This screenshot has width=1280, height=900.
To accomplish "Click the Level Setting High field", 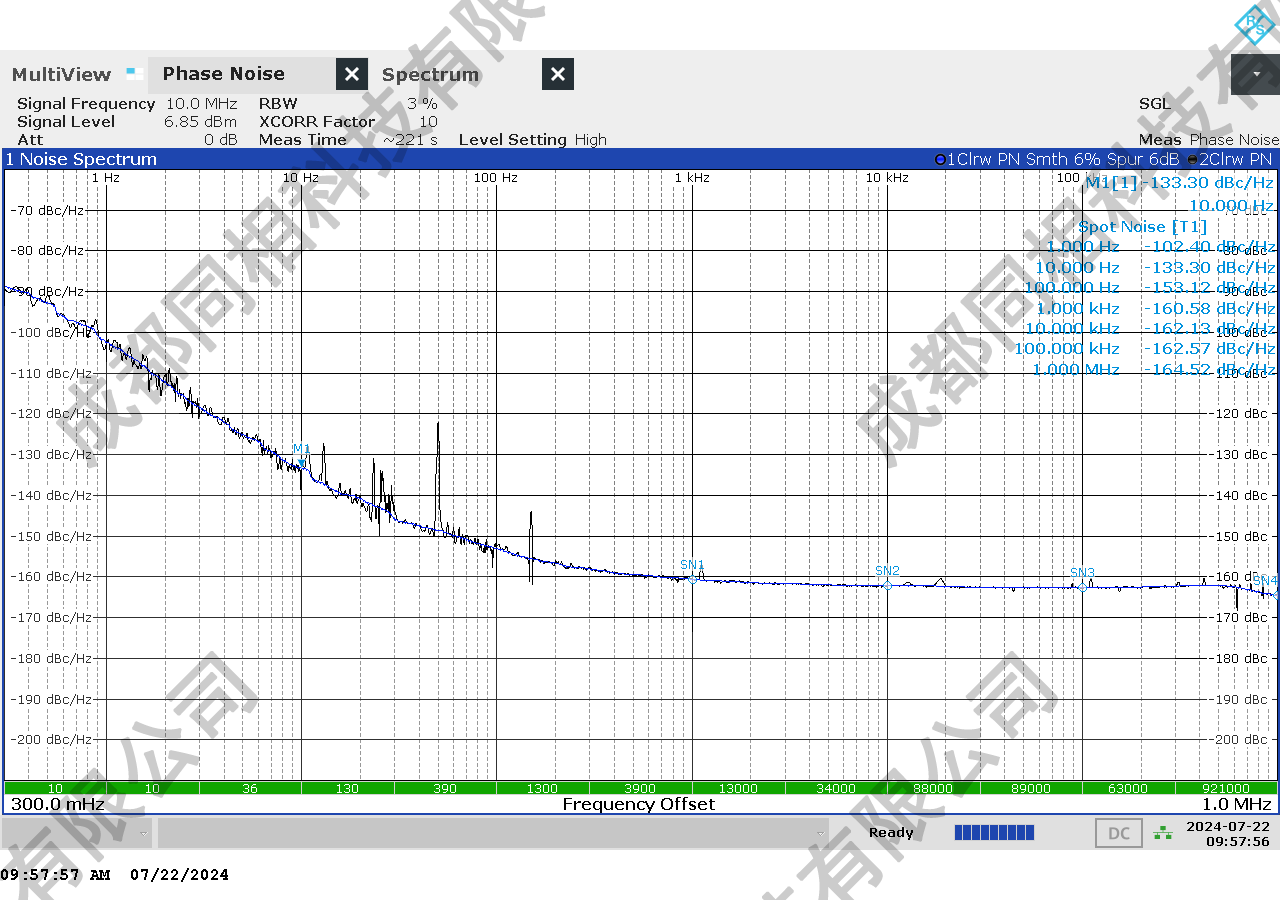I will click(x=532, y=140).
